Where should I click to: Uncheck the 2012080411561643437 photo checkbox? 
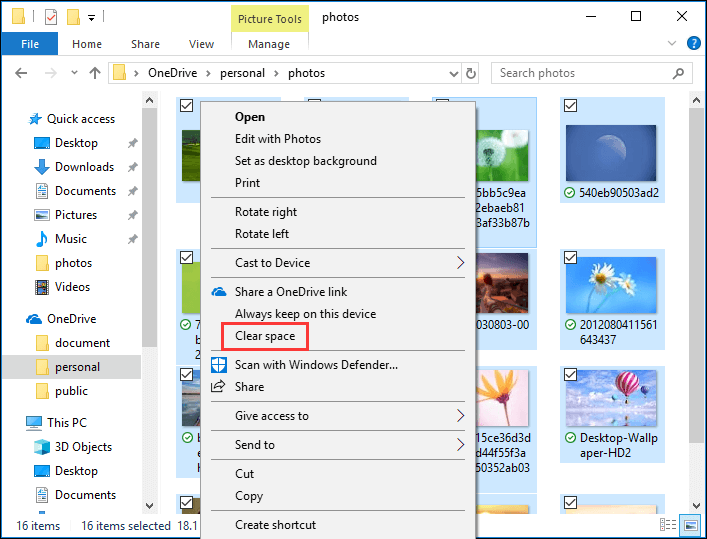tap(570, 258)
